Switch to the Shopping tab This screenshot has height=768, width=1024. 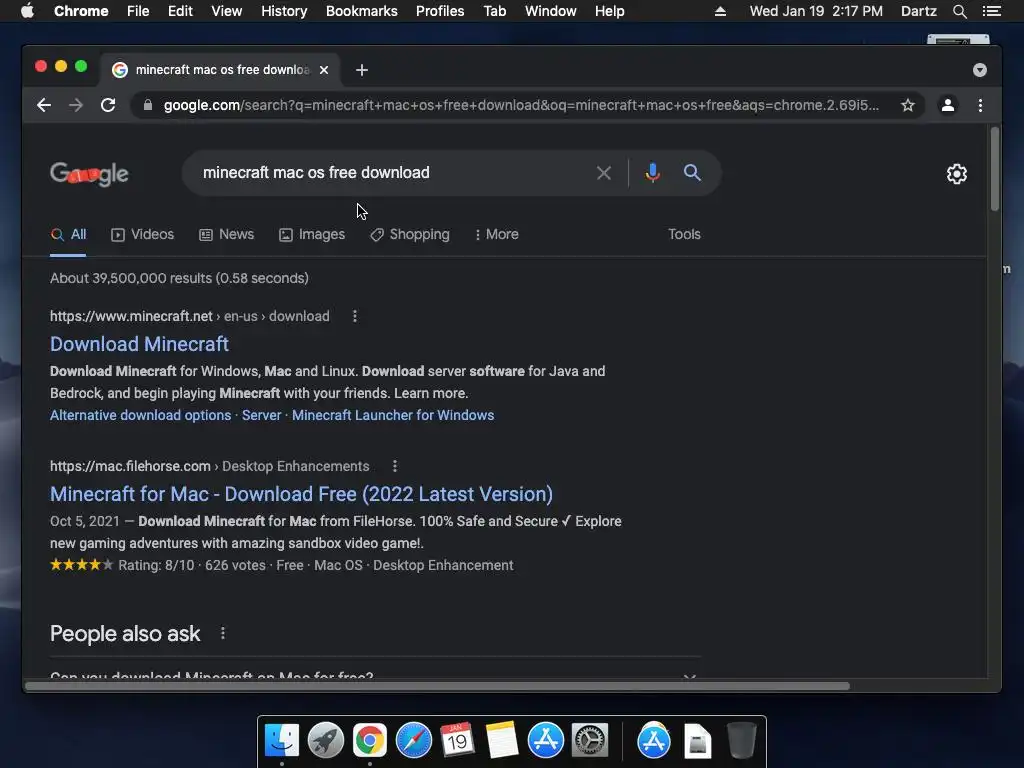pyautogui.click(x=410, y=234)
